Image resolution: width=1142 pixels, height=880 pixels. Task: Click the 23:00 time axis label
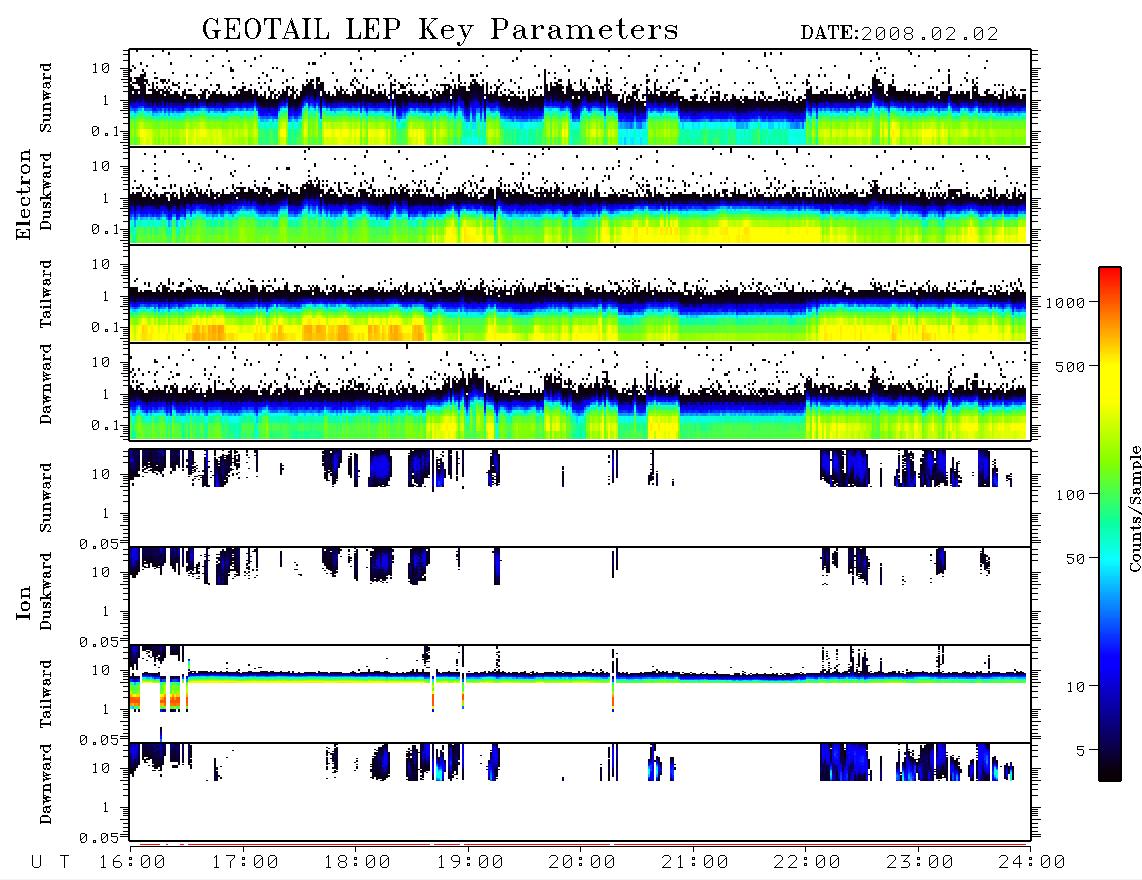pos(920,863)
